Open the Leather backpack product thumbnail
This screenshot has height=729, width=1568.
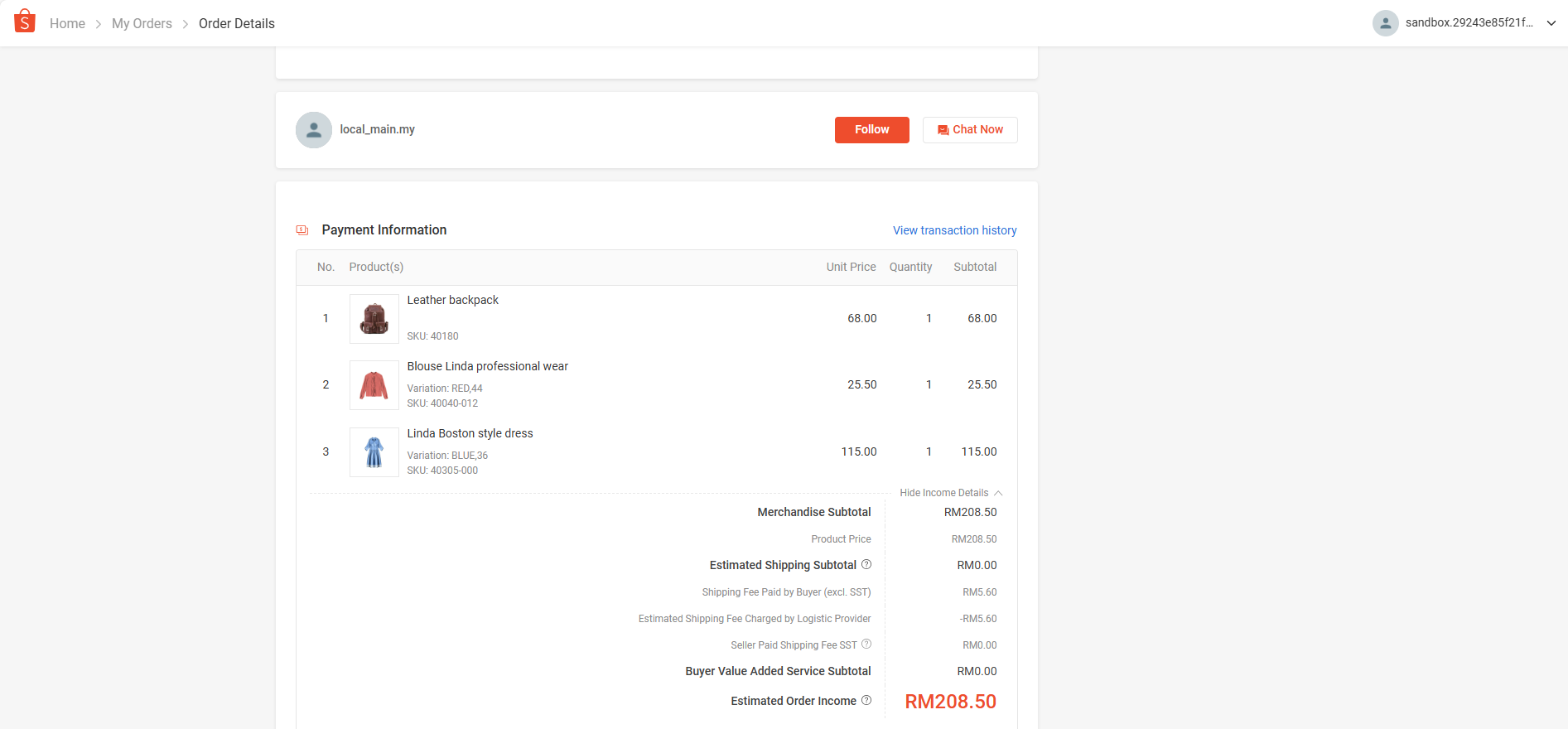click(x=374, y=319)
